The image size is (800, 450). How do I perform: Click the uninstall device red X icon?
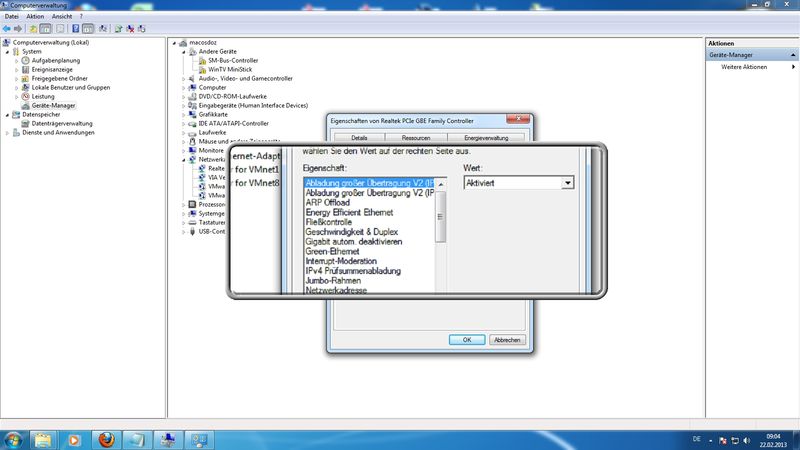click(x=130, y=29)
